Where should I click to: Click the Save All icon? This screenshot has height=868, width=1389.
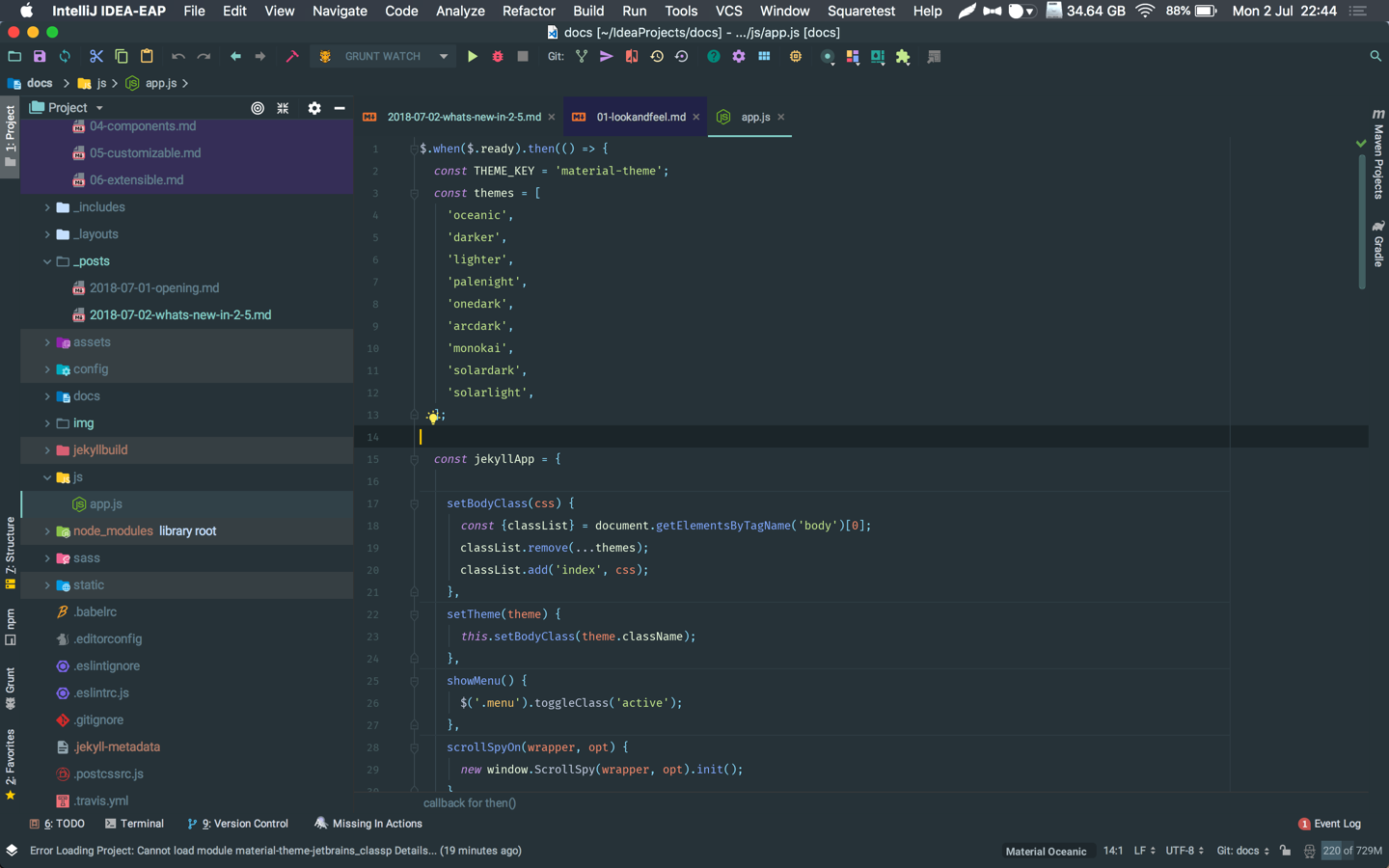point(40,56)
